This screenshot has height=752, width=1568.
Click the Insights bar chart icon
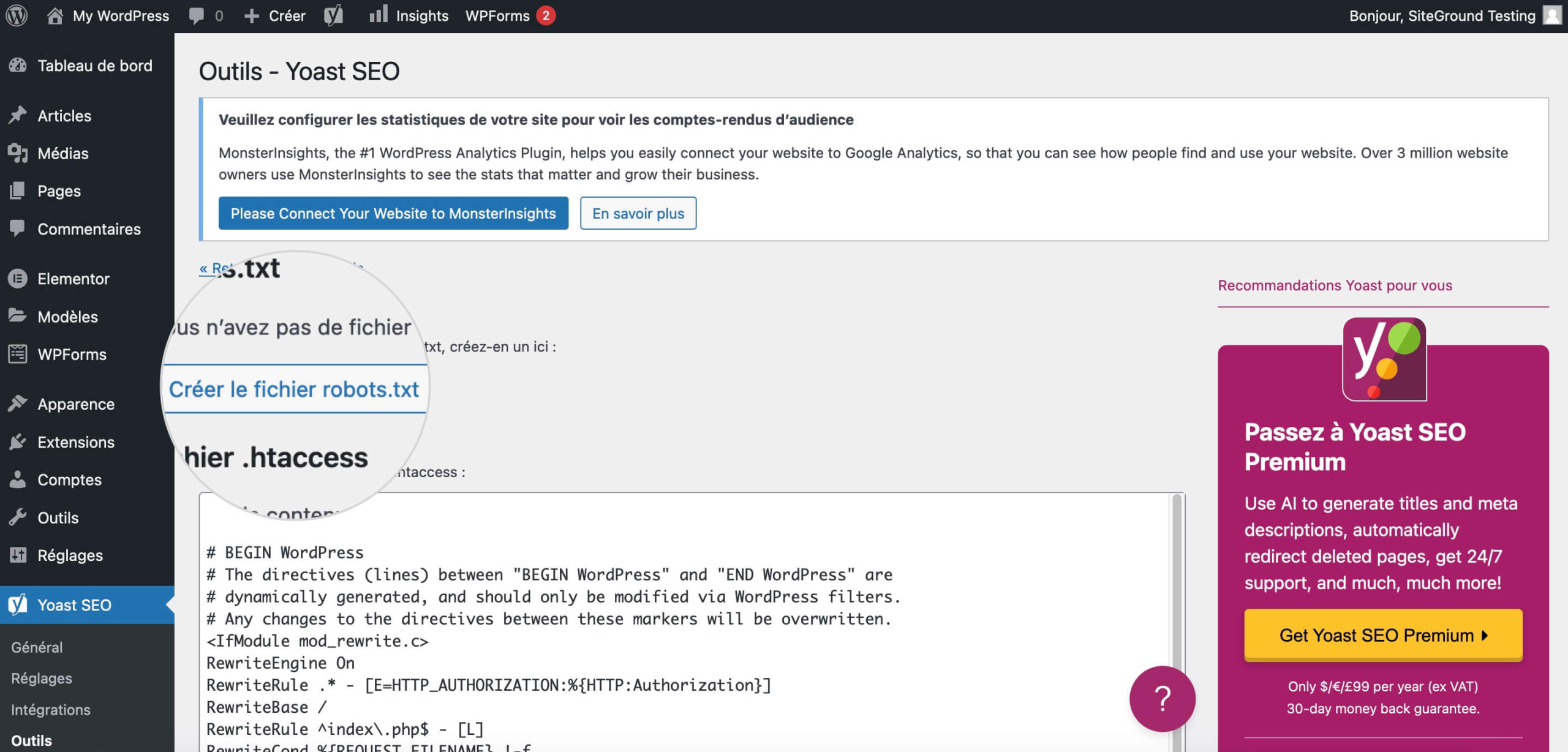tap(379, 14)
